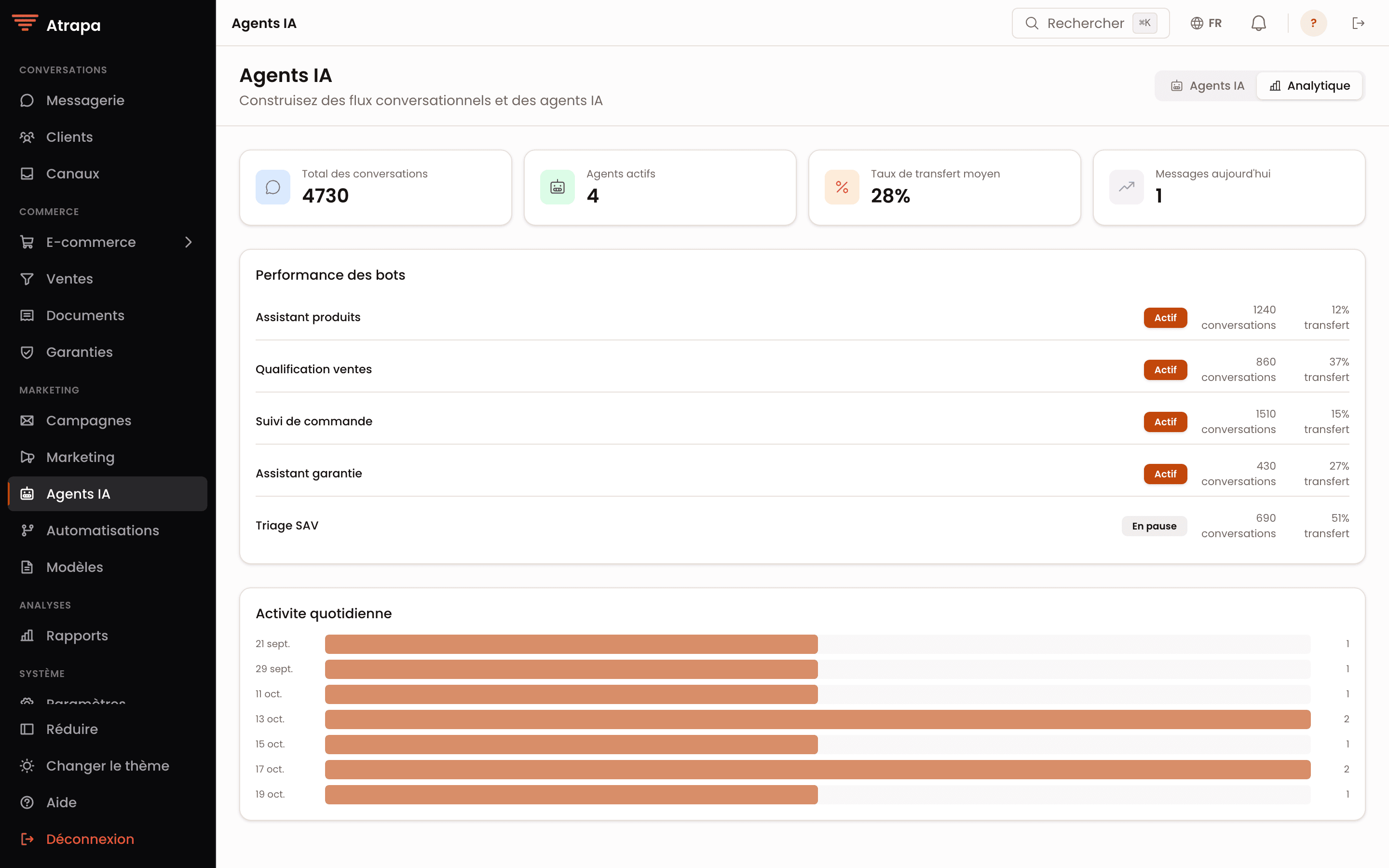The height and width of the screenshot is (868, 1389).
Task: Open the FR language selector
Action: 1206,23
